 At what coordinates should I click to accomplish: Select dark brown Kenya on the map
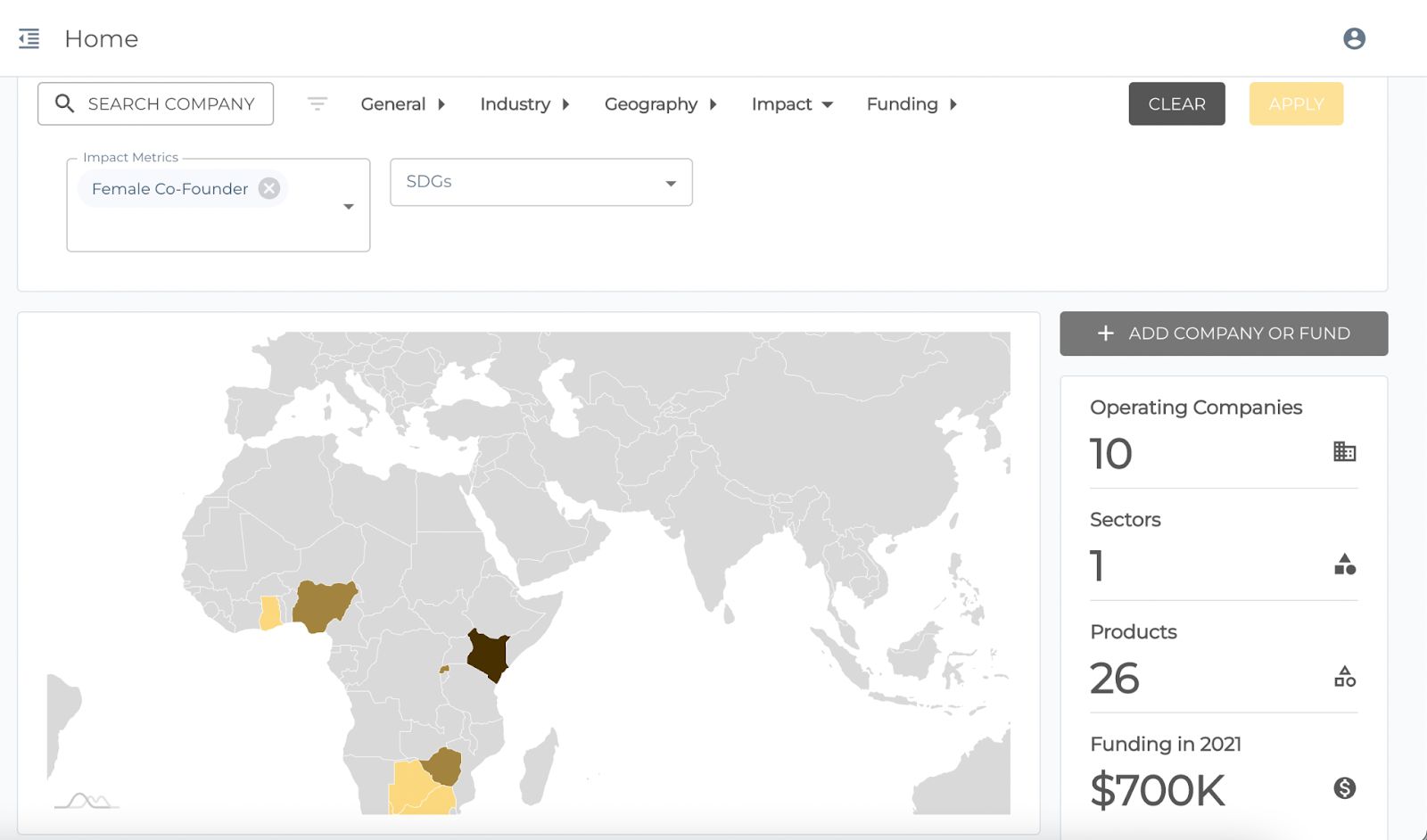(488, 654)
